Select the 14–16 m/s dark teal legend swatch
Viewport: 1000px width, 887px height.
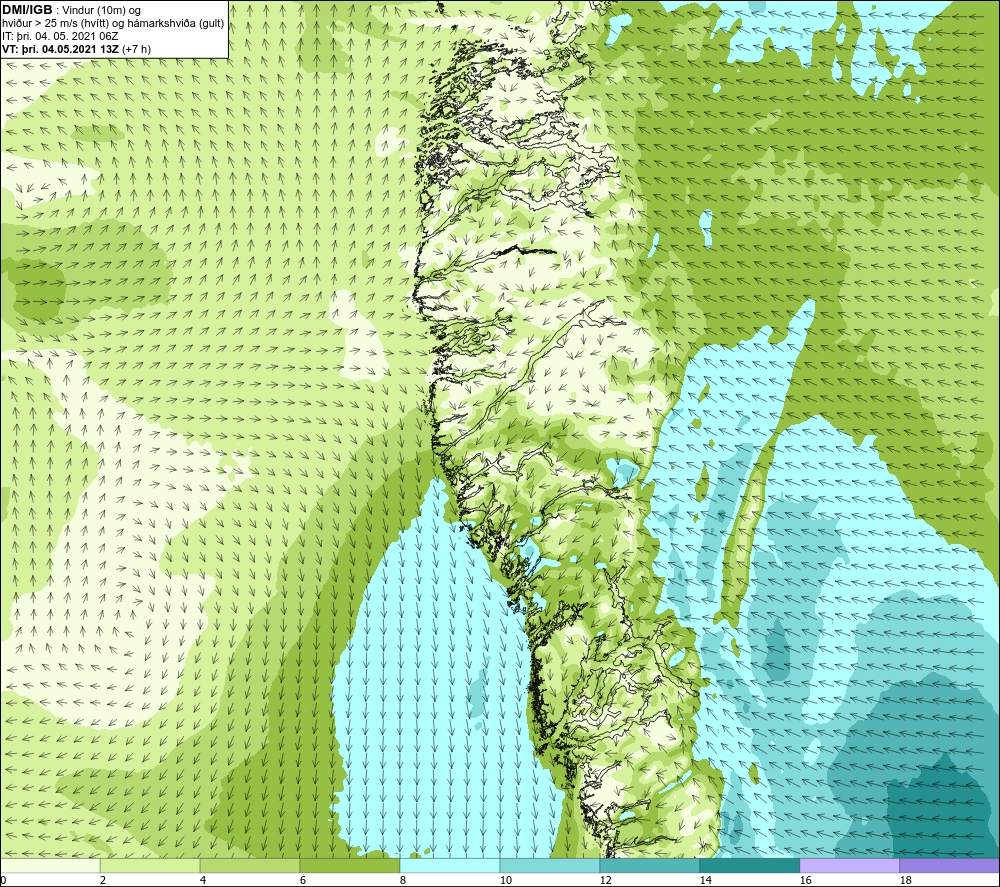(749, 866)
